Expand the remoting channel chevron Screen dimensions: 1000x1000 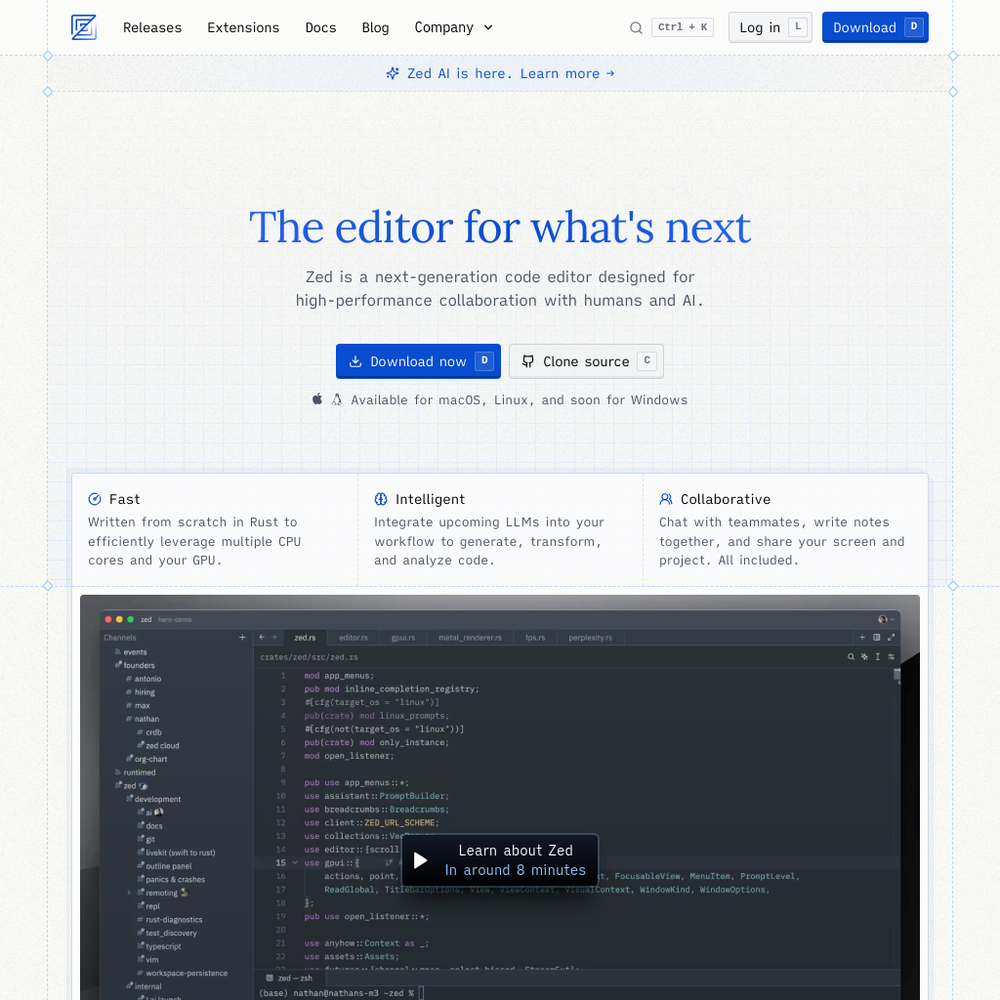pyautogui.click(x=129, y=893)
